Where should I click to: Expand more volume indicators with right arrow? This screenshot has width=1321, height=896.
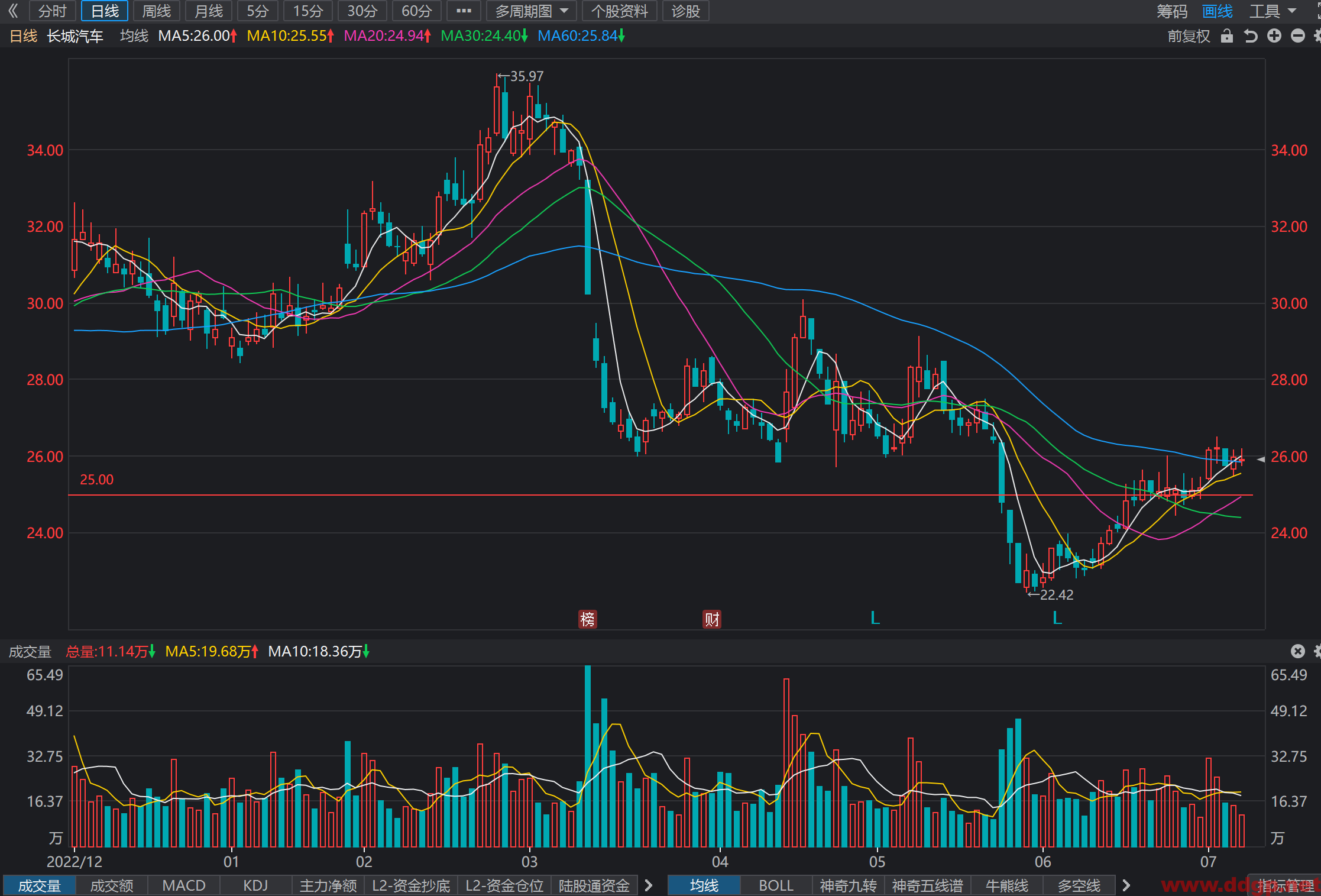pyautogui.click(x=649, y=885)
